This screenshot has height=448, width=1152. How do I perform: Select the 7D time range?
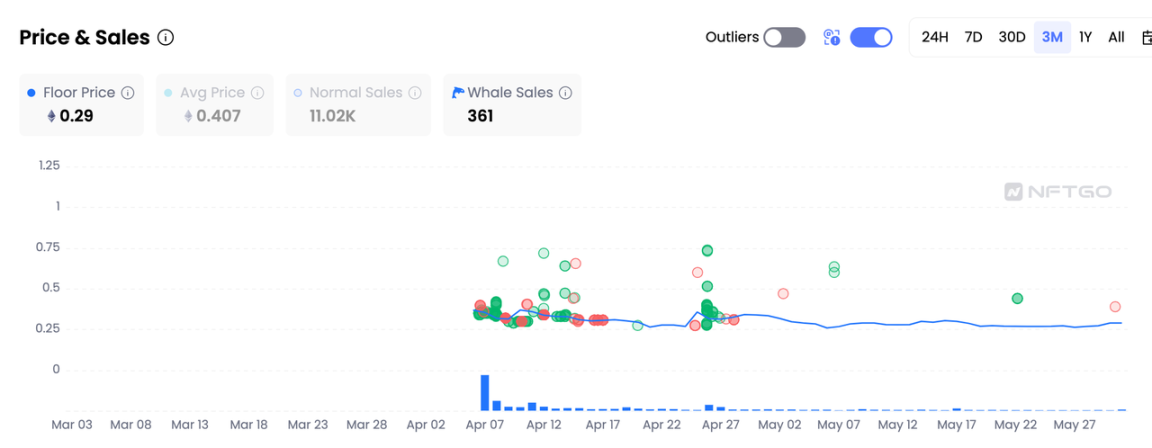pyautogui.click(x=973, y=38)
